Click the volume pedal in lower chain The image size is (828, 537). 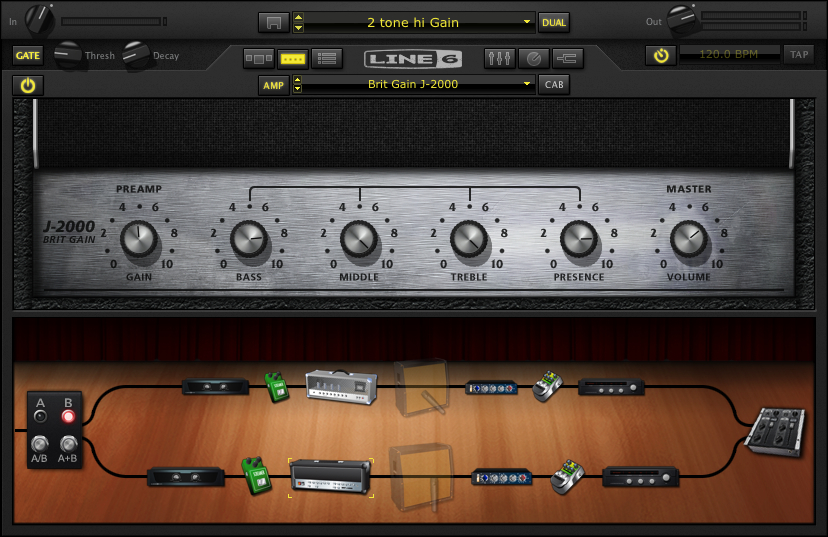[x=569, y=478]
